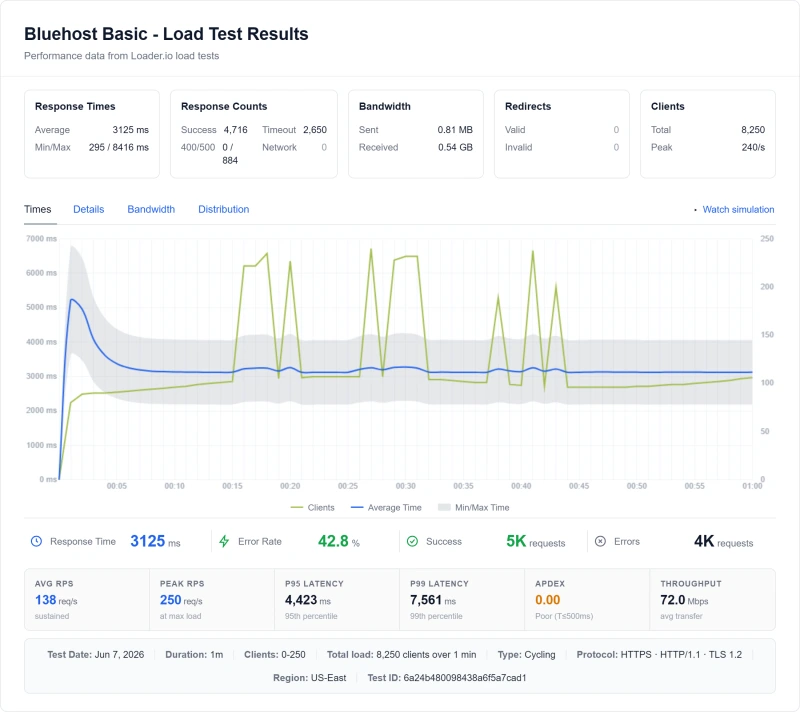Click the AVG RPS 138 req/s value
800x712 pixels.
[x=56, y=600]
